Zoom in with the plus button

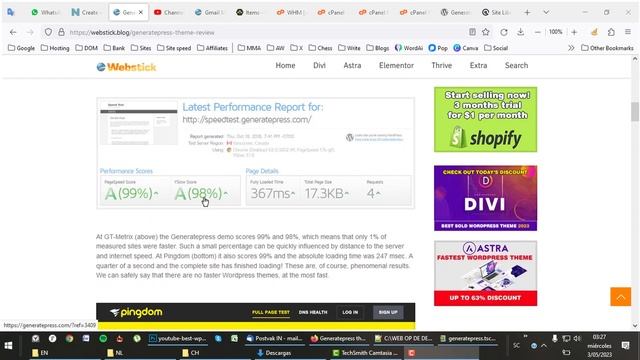pos(574,32)
